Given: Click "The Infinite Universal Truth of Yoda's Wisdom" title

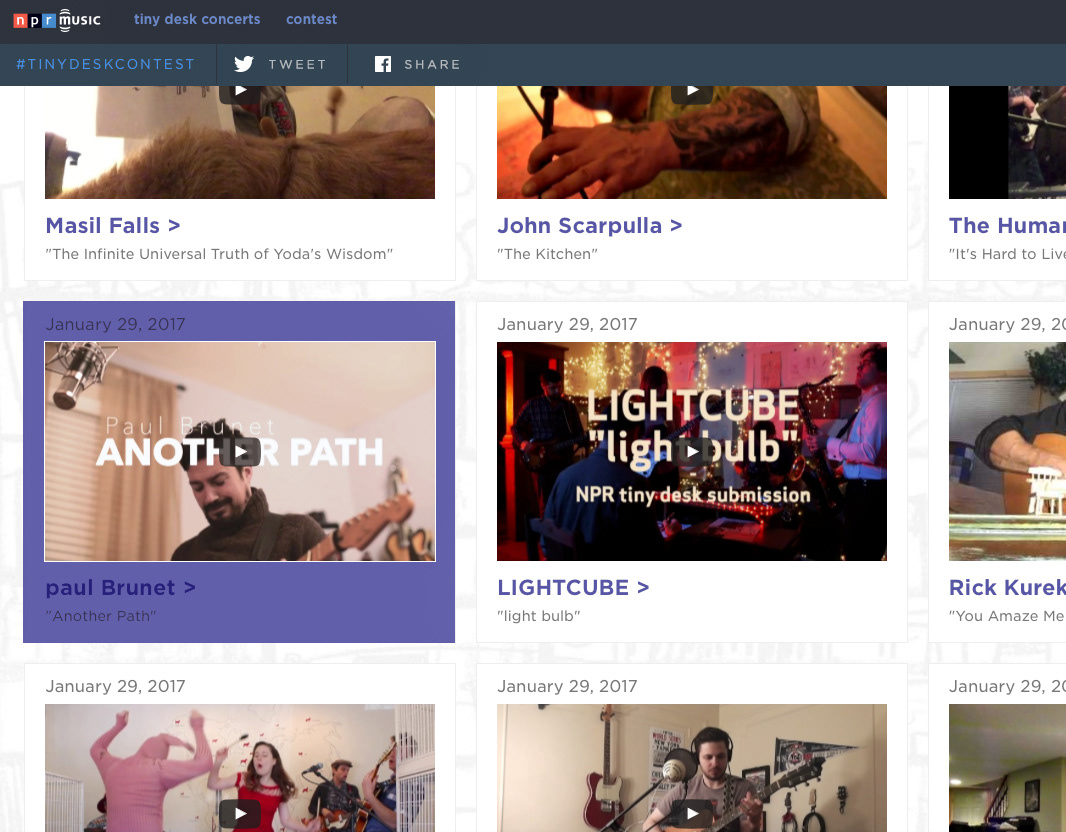Looking at the screenshot, I should [219, 254].
